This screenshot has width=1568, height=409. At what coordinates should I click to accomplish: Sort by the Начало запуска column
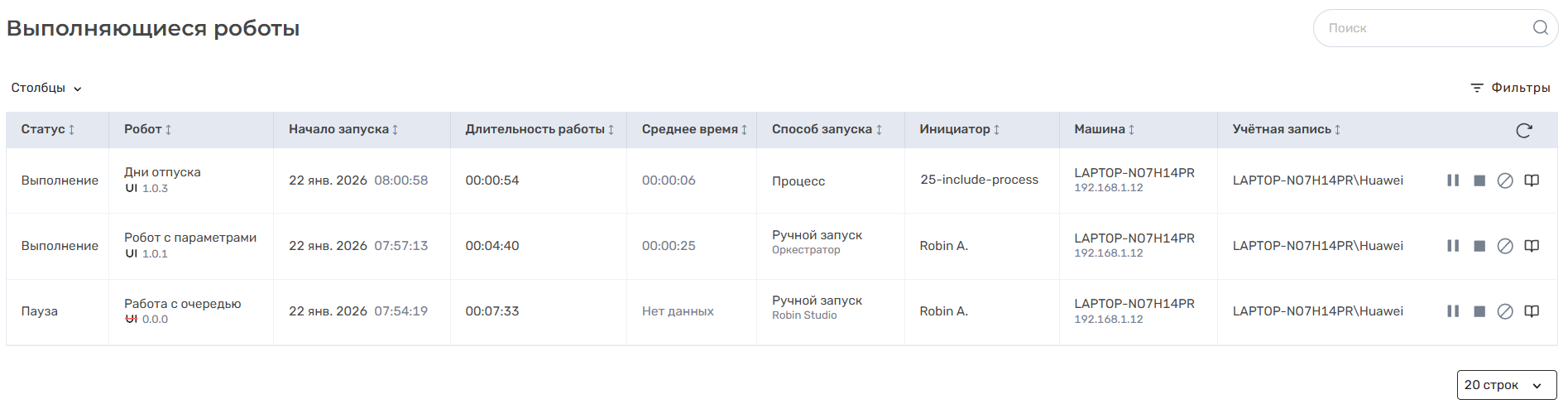343,129
